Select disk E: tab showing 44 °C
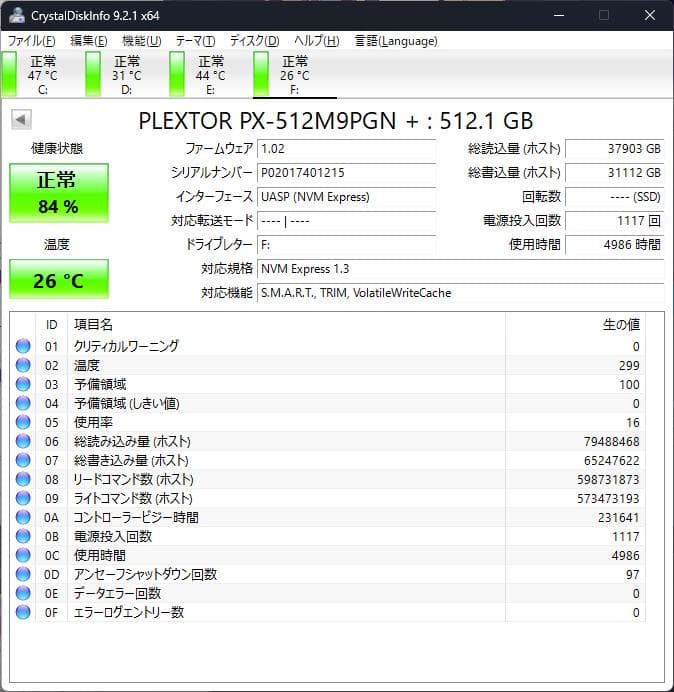Image resolution: width=674 pixels, height=692 pixels. 211,75
